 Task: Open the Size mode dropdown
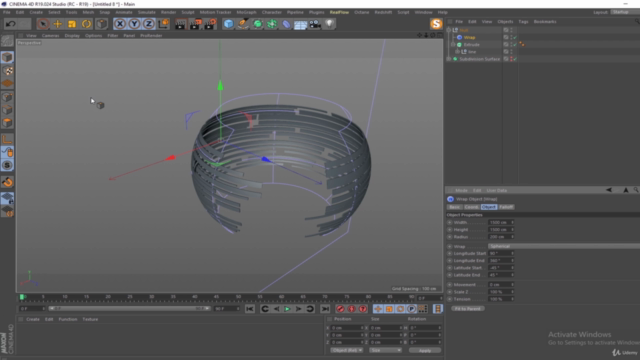point(385,350)
